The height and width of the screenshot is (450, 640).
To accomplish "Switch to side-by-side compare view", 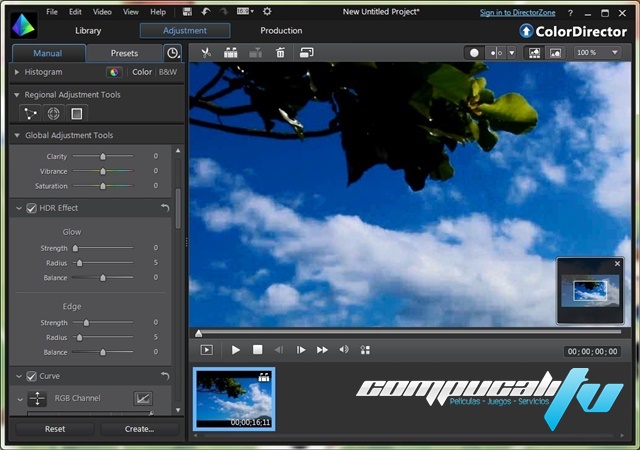I will [x=496, y=53].
